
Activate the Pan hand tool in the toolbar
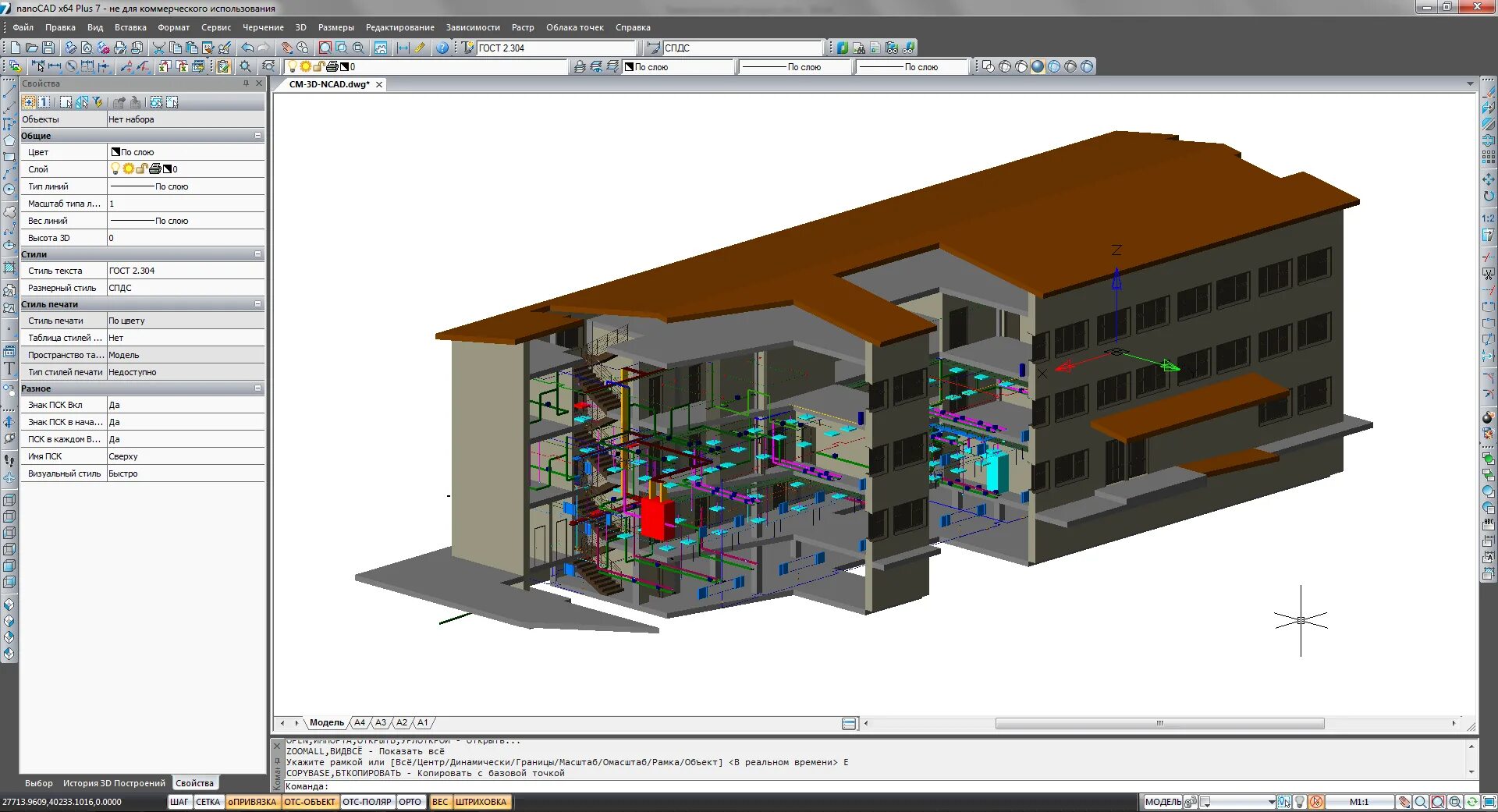pyautogui.click(x=286, y=48)
